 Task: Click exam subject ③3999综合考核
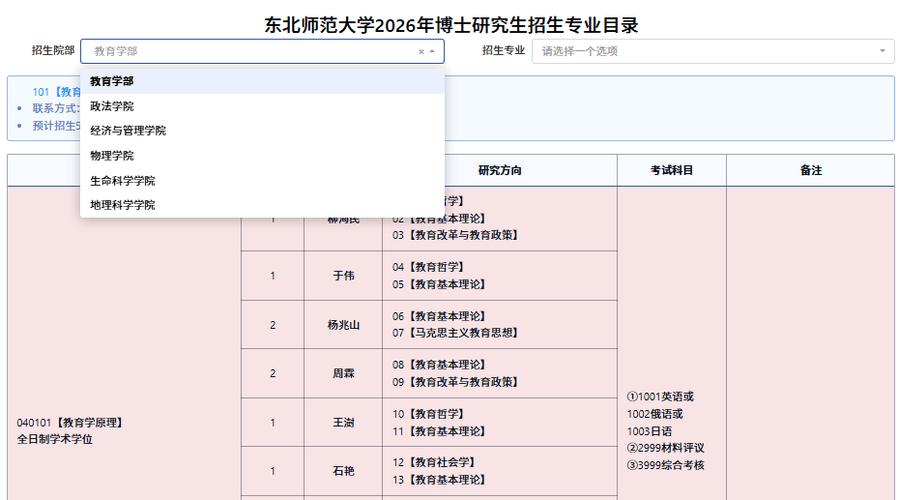[666, 465]
